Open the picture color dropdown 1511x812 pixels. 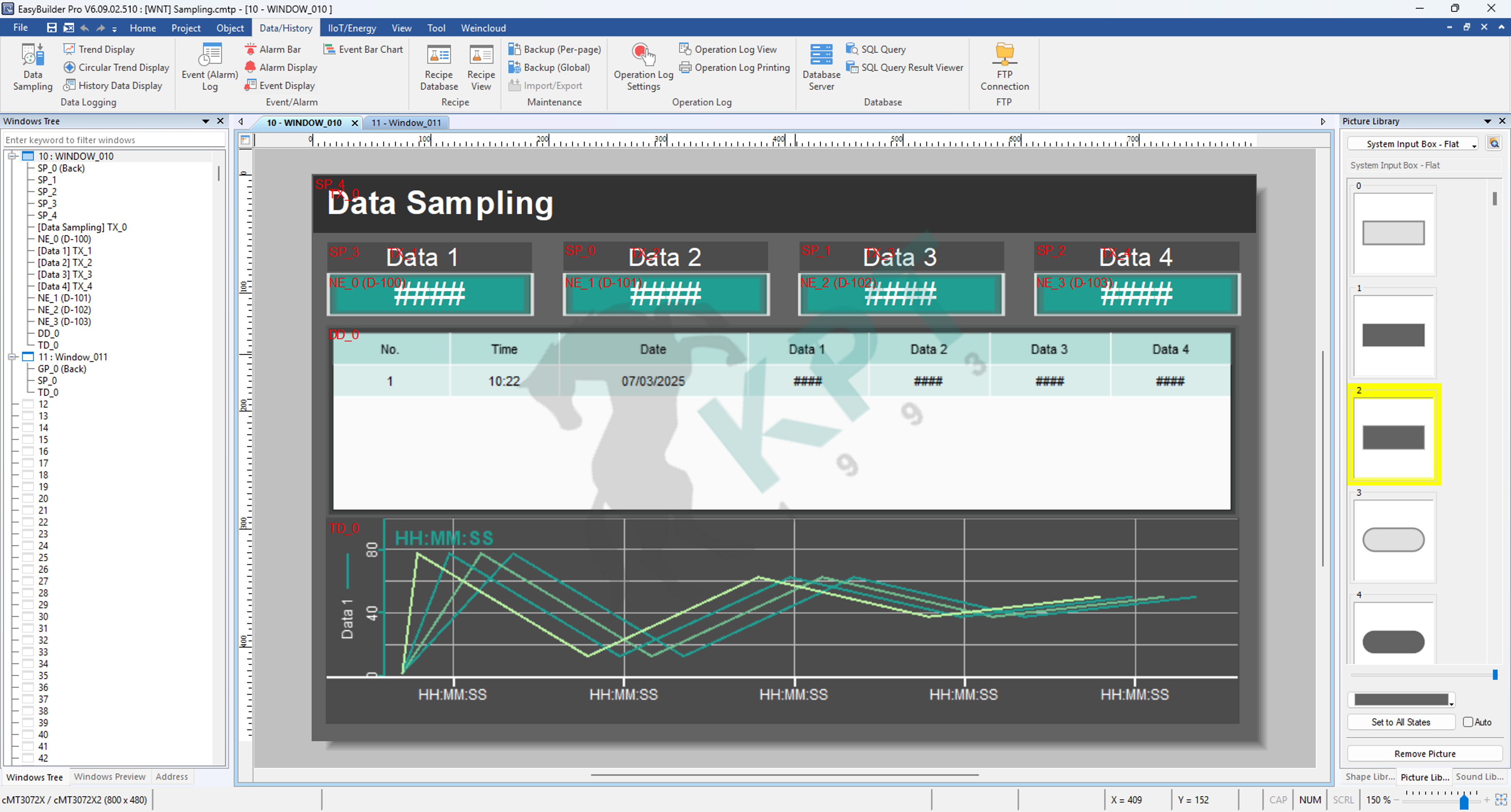(1401, 699)
